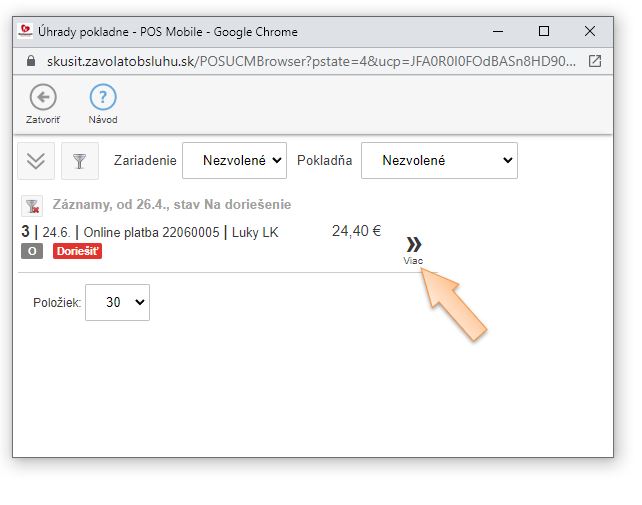Click the grey O status badge
Viewport: 642px width, 505px height.
[32, 251]
